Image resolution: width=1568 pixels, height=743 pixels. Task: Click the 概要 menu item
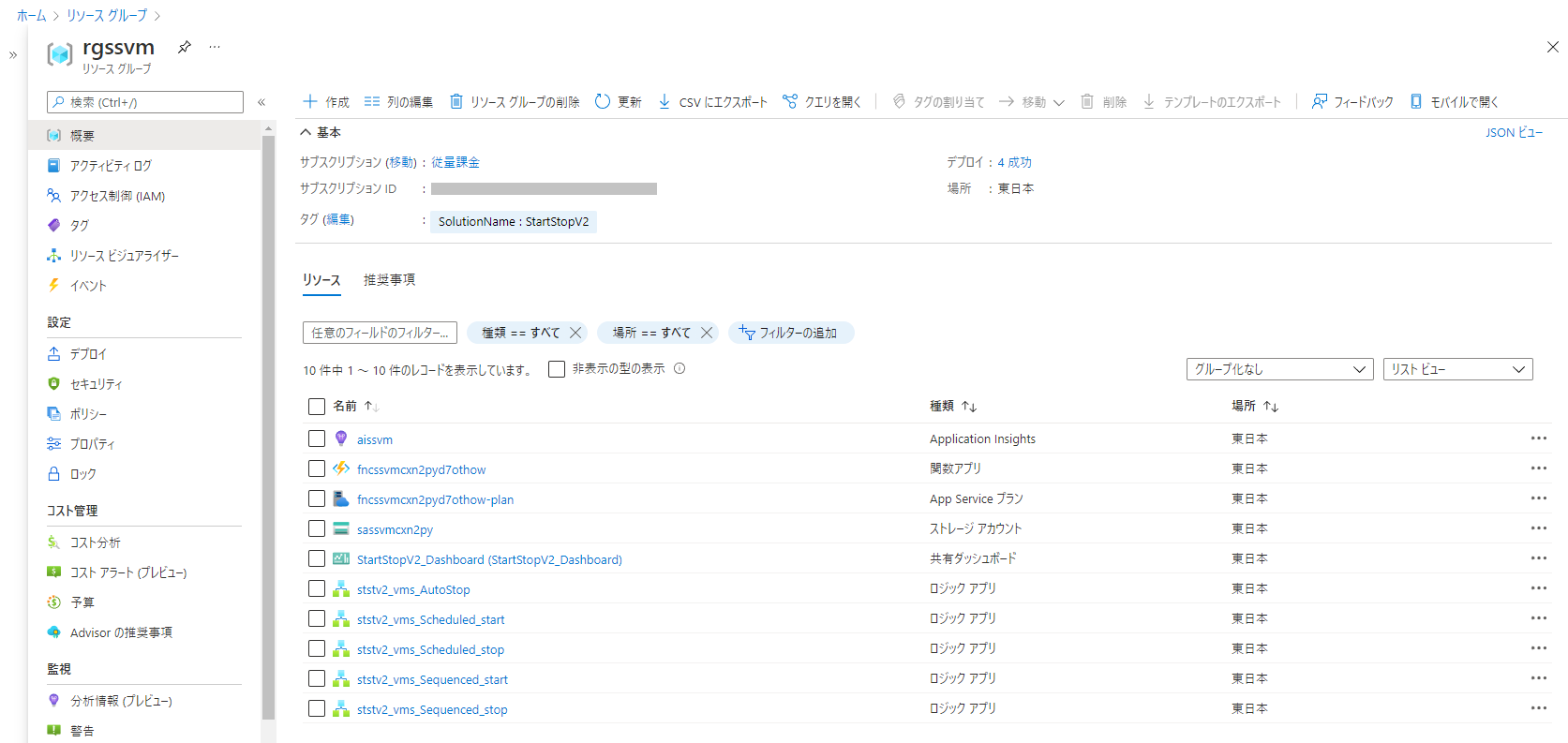(144, 136)
